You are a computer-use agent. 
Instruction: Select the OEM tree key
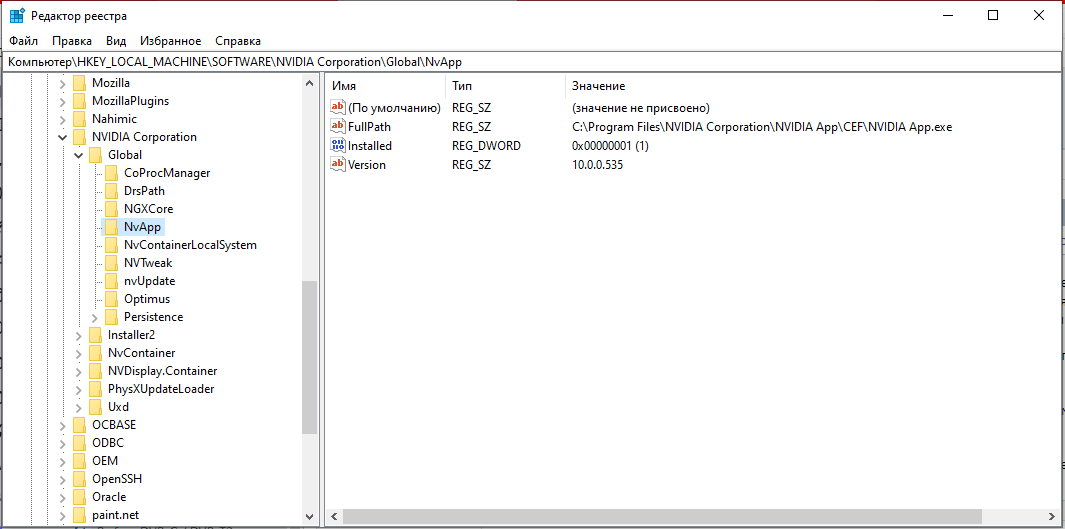click(x=105, y=461)
